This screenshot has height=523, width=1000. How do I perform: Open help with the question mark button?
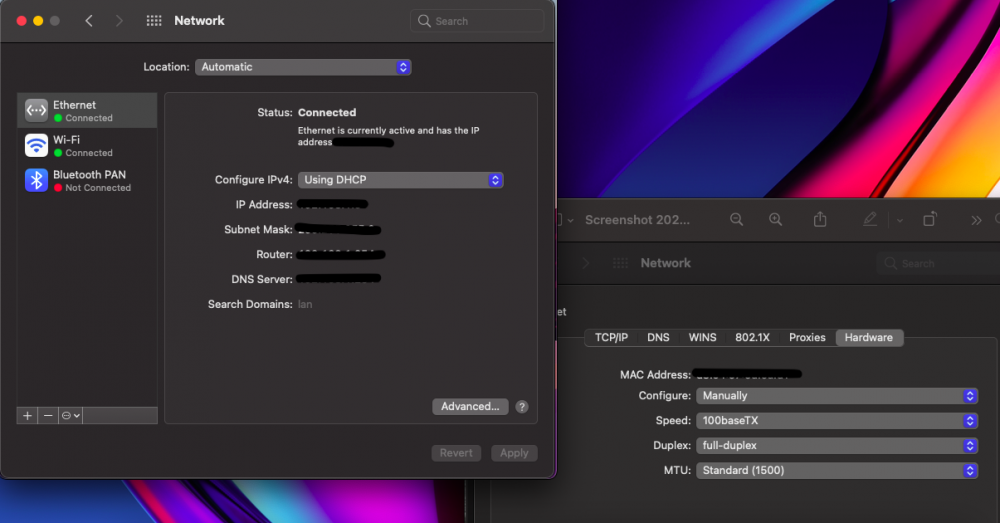coord(522,407)
